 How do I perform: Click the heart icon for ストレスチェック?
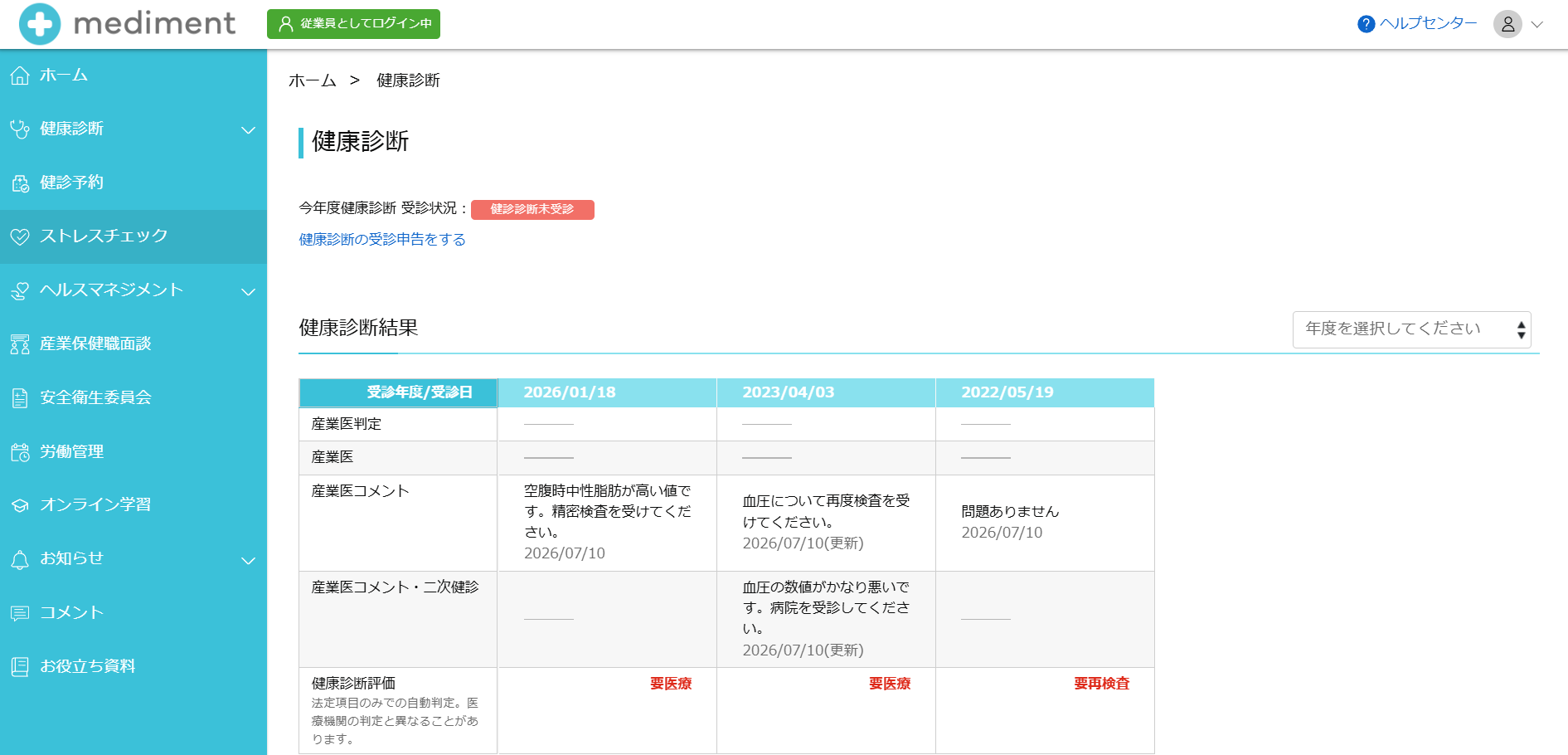coord(20,237)
